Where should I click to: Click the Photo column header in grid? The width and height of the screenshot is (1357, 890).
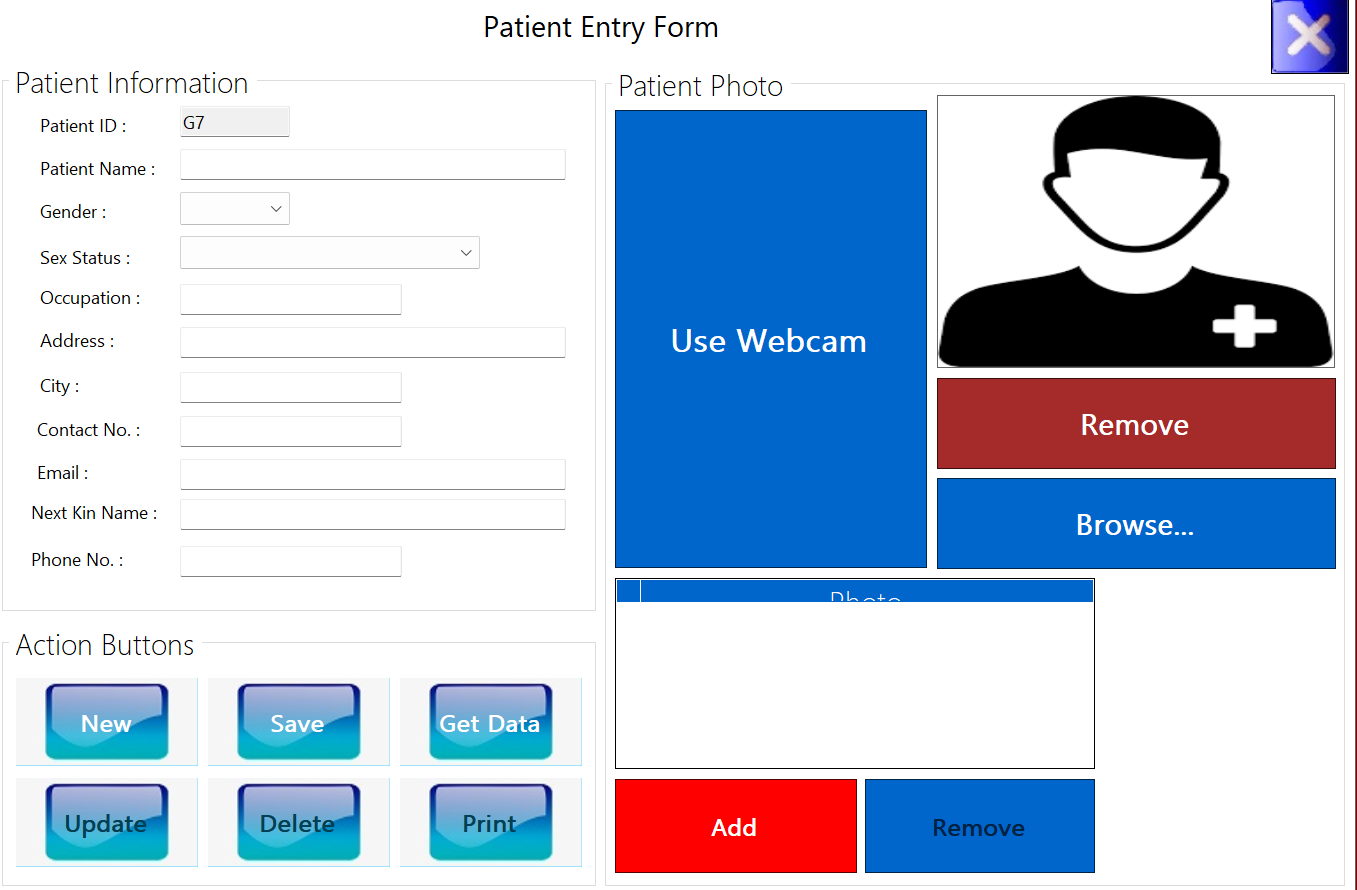click(x=866, y=591)
